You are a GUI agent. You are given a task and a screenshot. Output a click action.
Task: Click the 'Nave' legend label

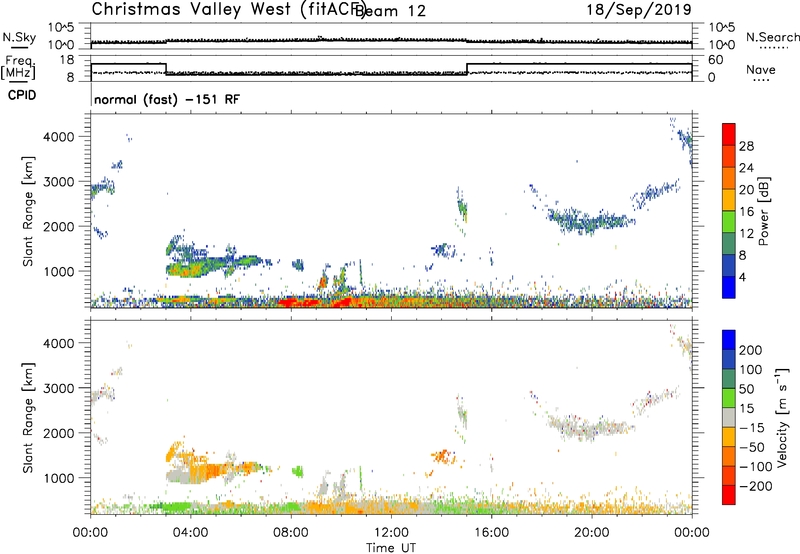pos(760,69)
